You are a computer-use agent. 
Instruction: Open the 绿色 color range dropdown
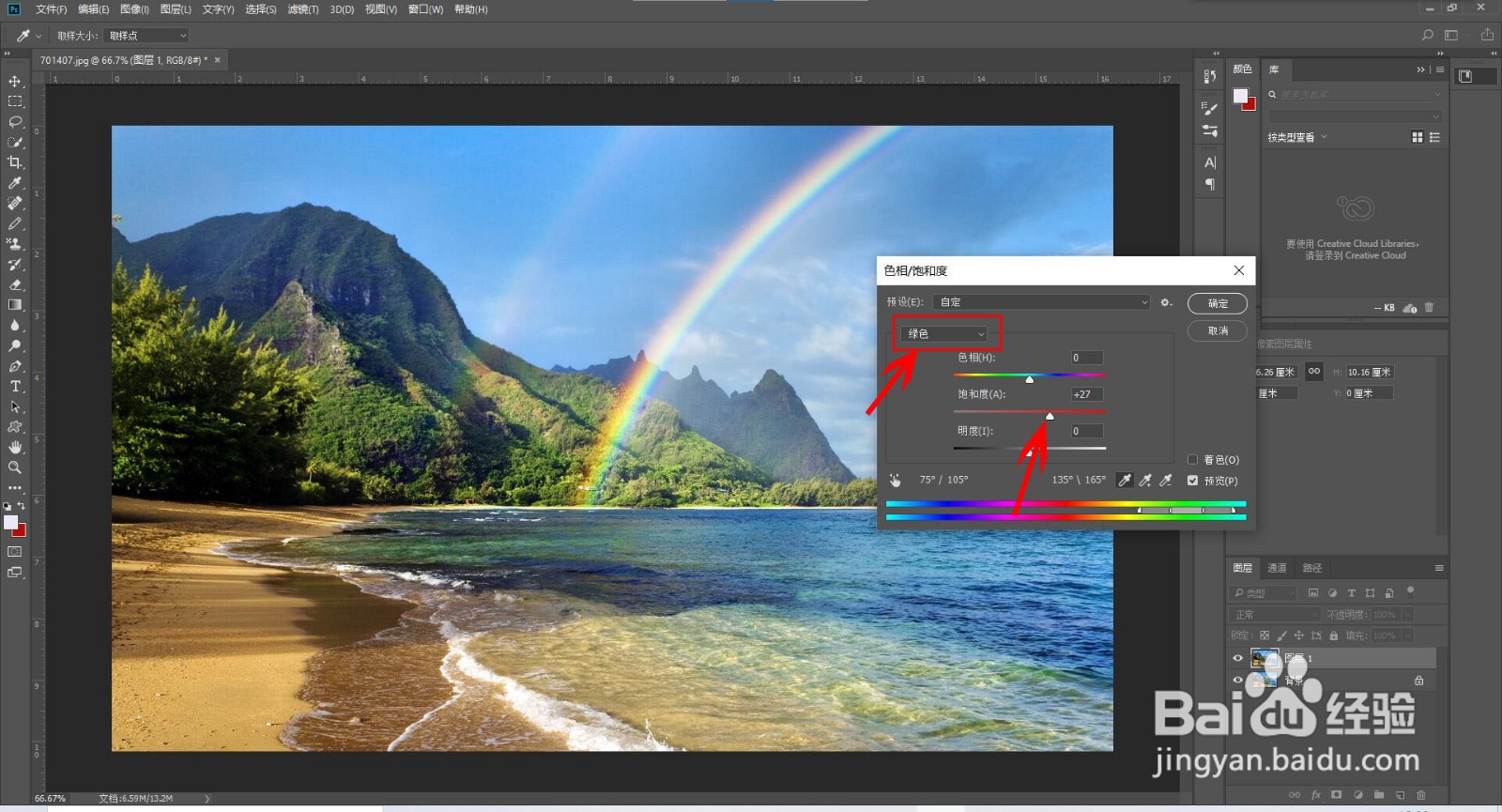pyautogui.click(x=944, y=333)
